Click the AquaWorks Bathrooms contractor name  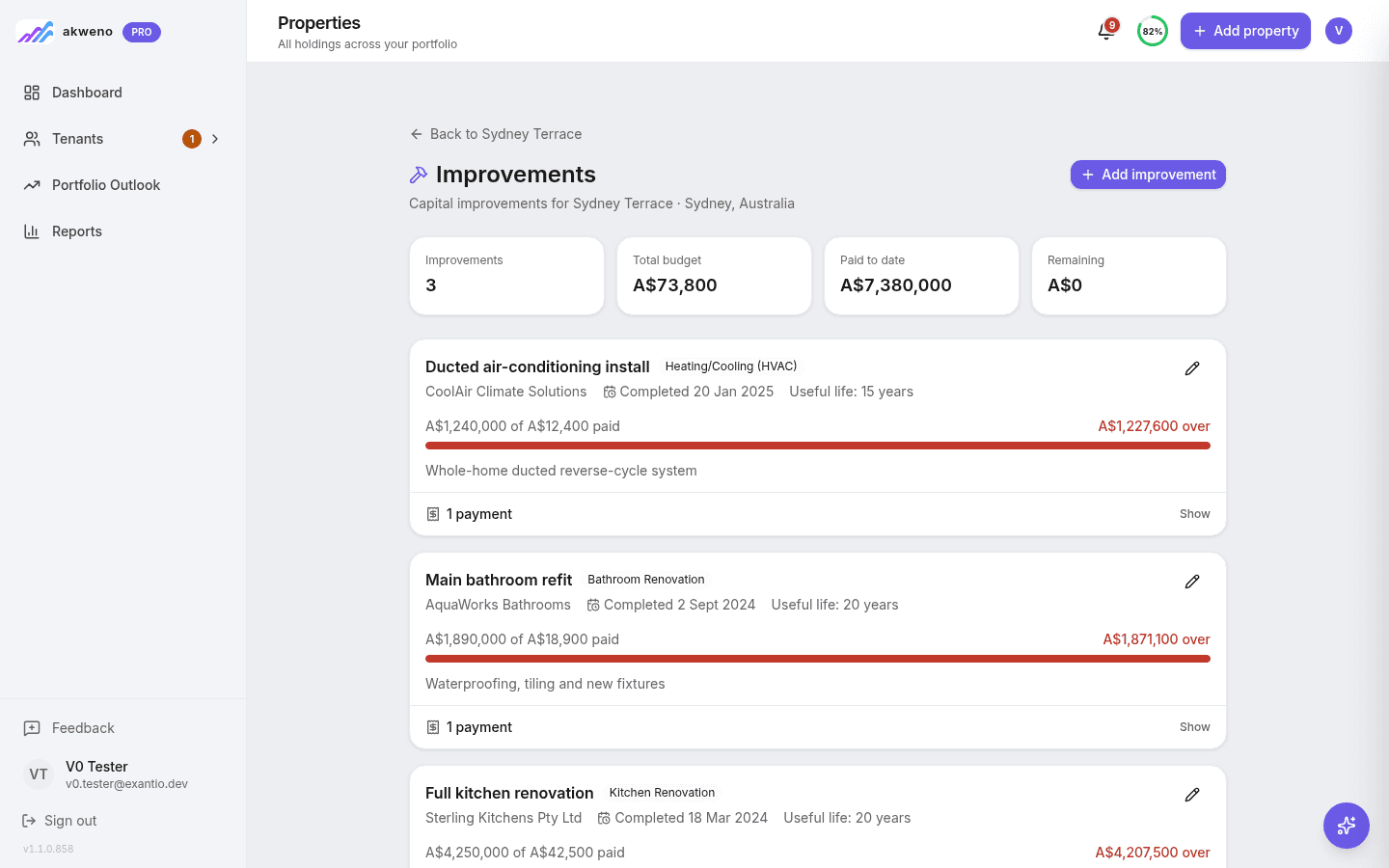click(498, 605)
